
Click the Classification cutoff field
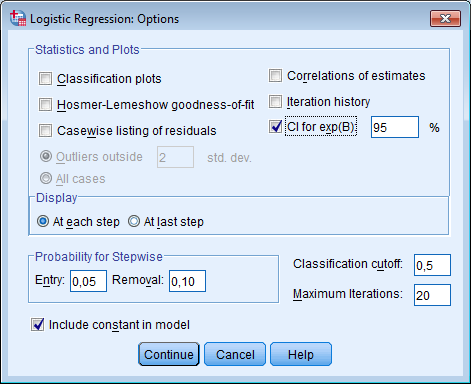pos(432,265)
